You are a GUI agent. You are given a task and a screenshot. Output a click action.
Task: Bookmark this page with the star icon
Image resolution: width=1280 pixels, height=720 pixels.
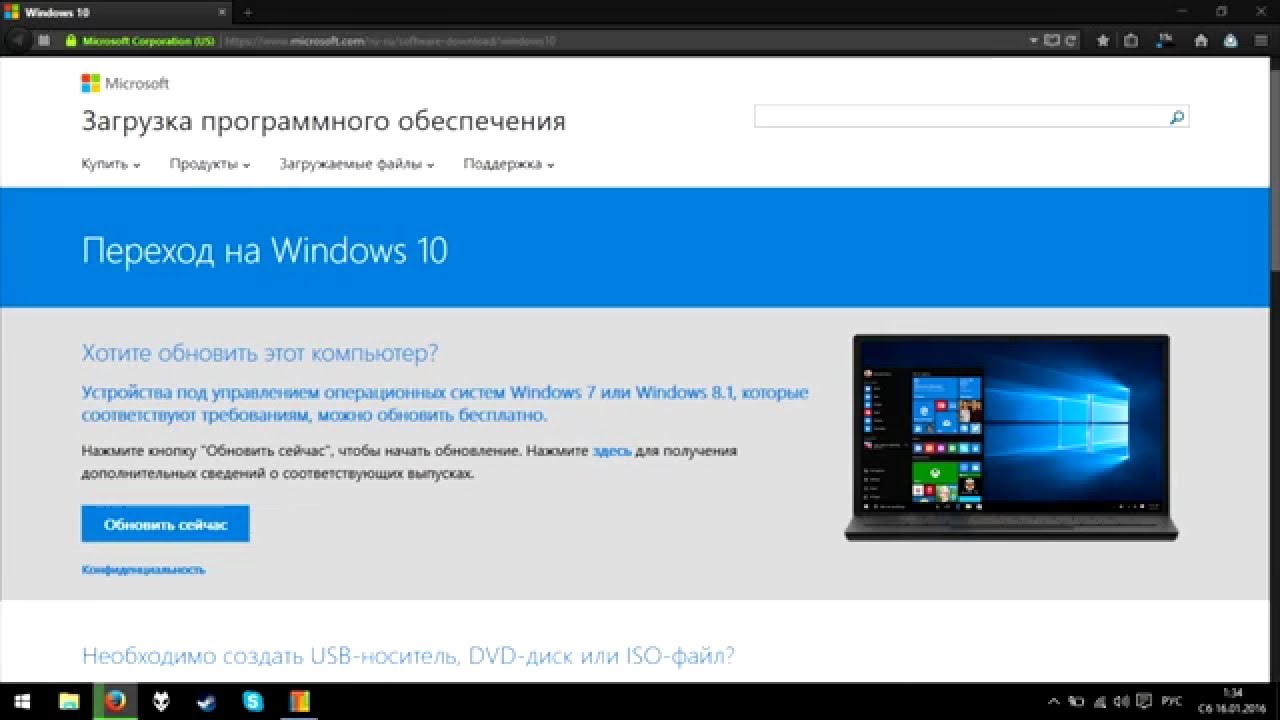click(1103, 41)
